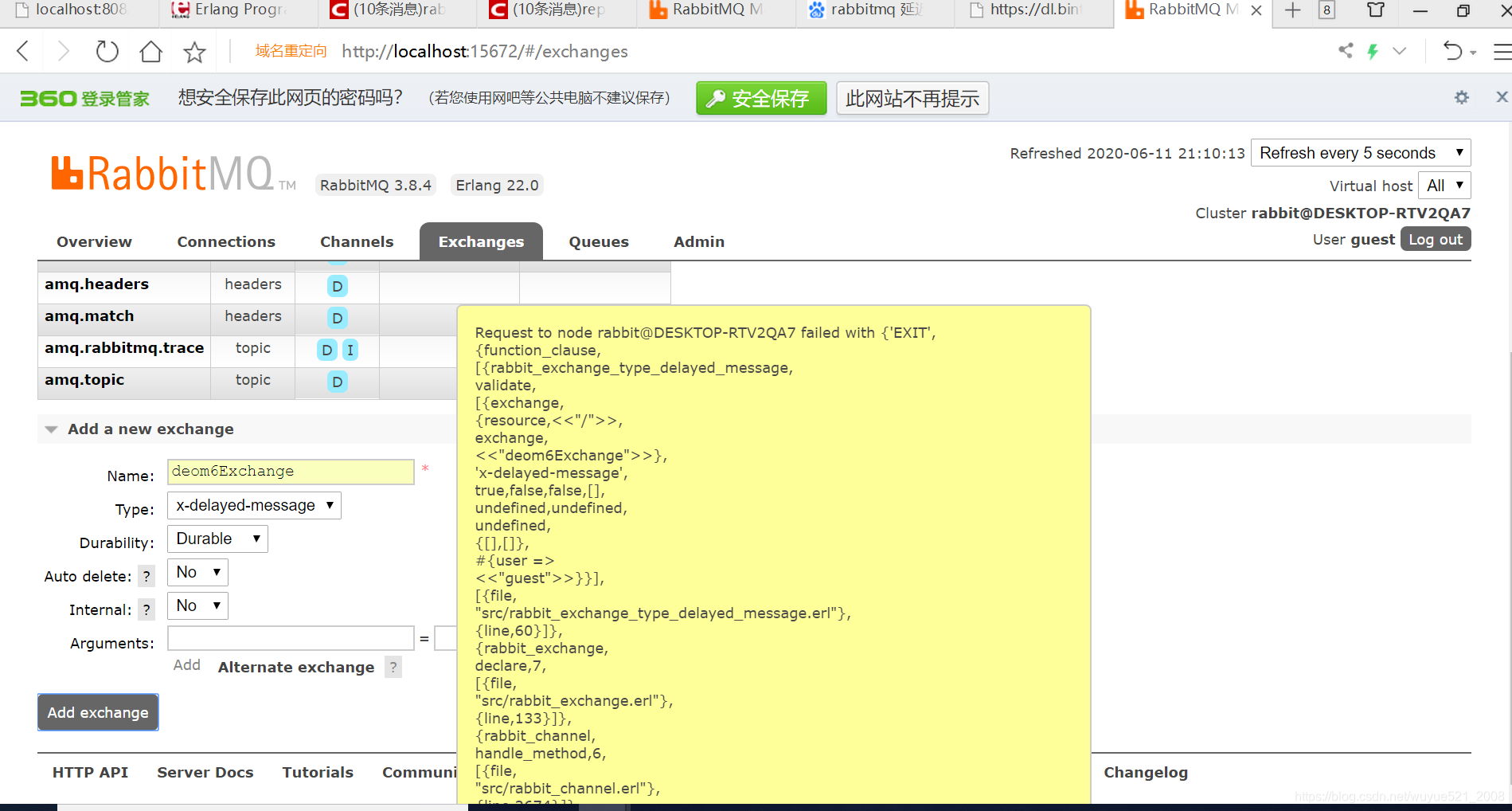Switch to the Overview tab
The width and height of the screenshot is (1512, 811).
(x=93, y=241)
